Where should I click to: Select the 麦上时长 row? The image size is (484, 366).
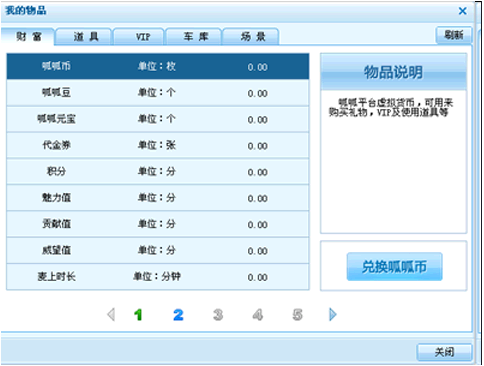tap(158, 277)
